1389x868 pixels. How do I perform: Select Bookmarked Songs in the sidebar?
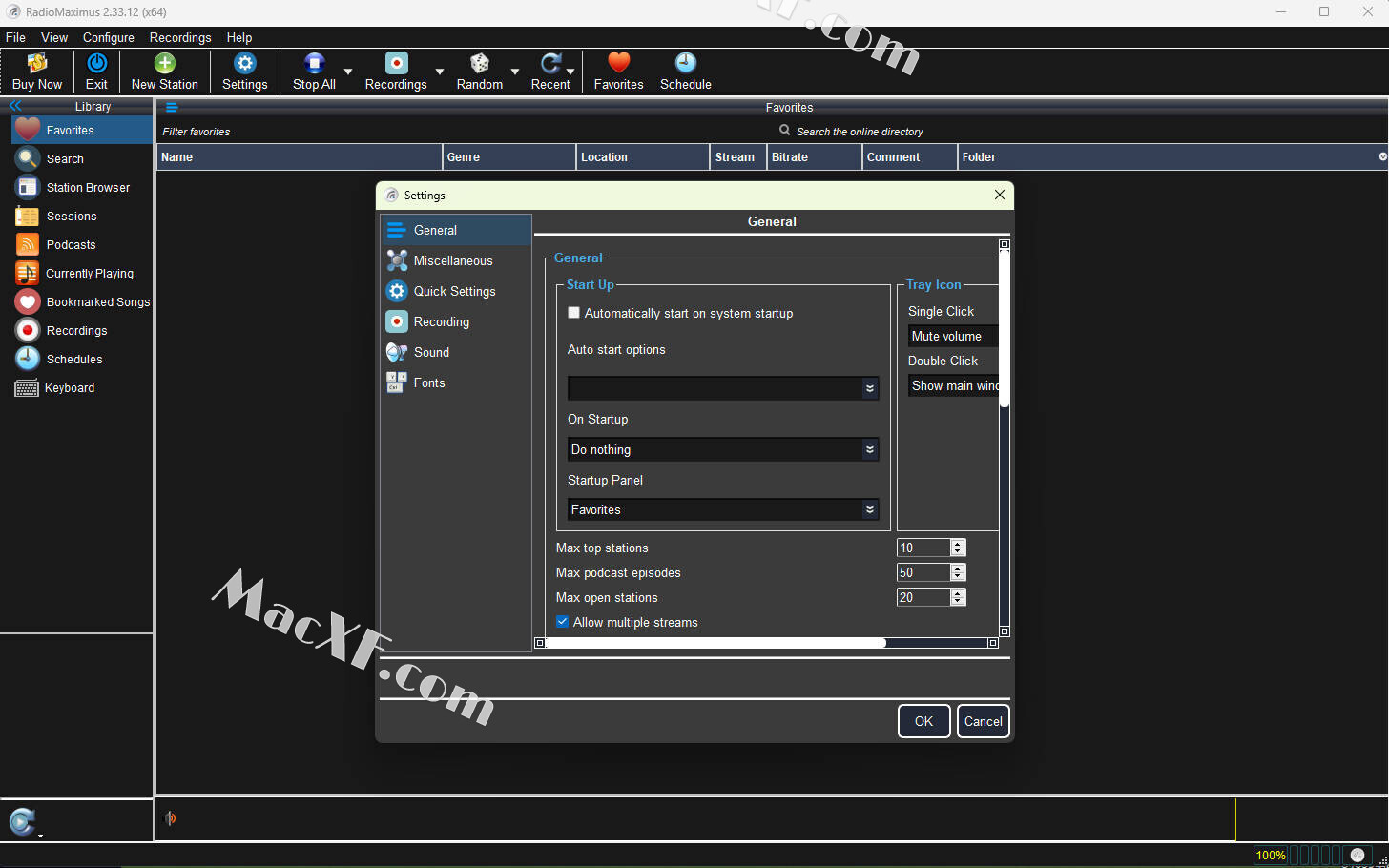pos(97,302)
